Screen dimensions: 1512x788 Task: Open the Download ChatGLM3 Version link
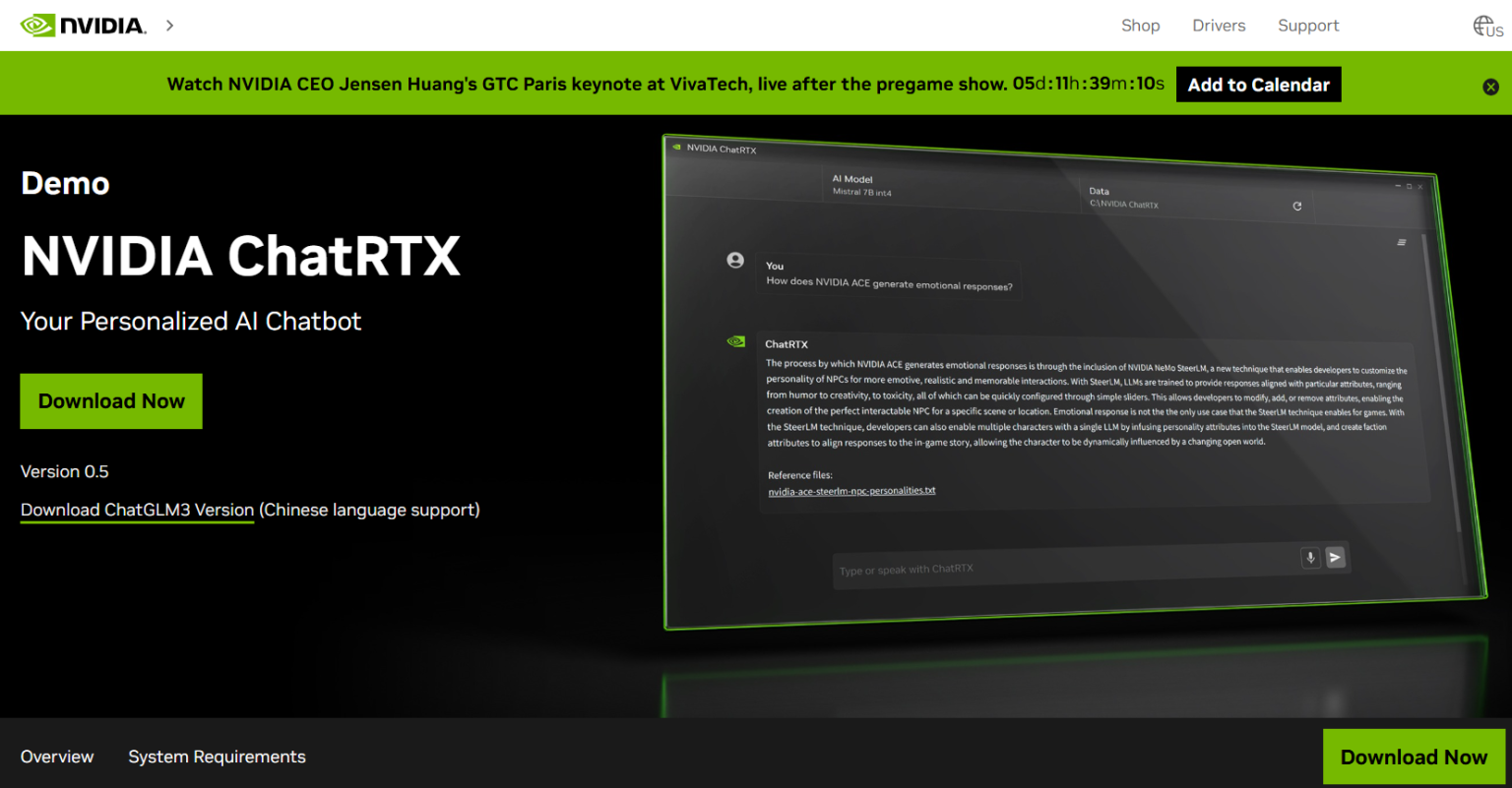(136, 510)
